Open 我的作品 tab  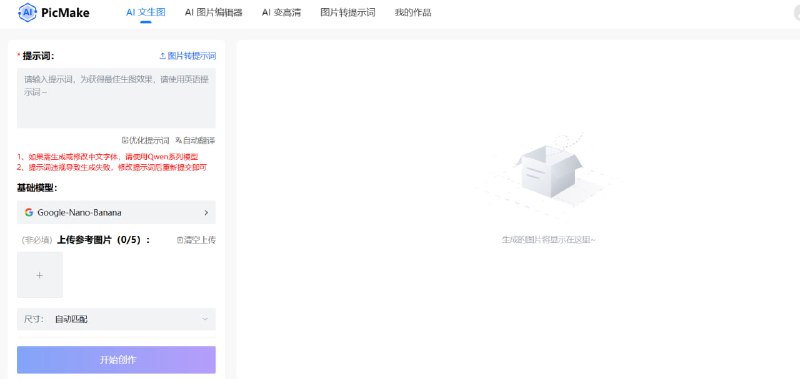click(x=413, y=12)
